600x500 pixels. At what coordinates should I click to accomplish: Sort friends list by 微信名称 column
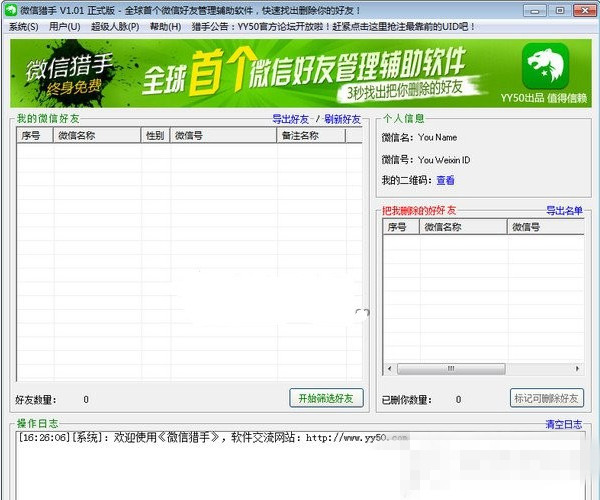(x=97, y=135)
